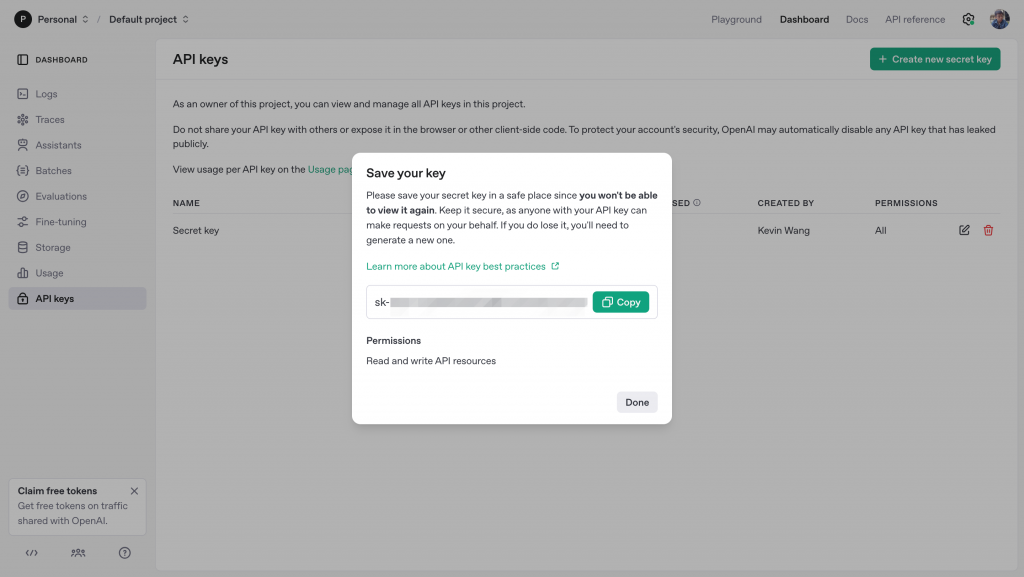The height and width of the screenshot is (577, 1024).
Task: Go to Fine-tuning section
Action: click(61, 222)
